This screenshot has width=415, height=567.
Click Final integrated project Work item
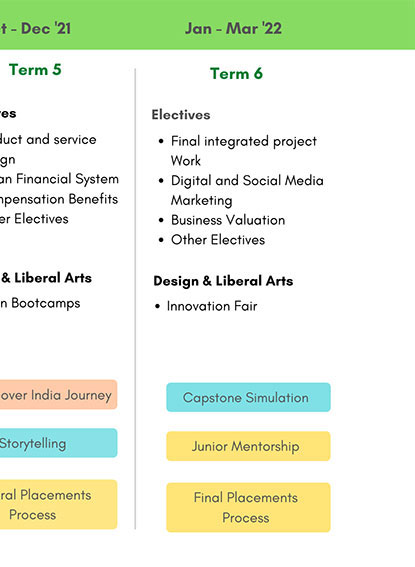[x=244, y=150]
